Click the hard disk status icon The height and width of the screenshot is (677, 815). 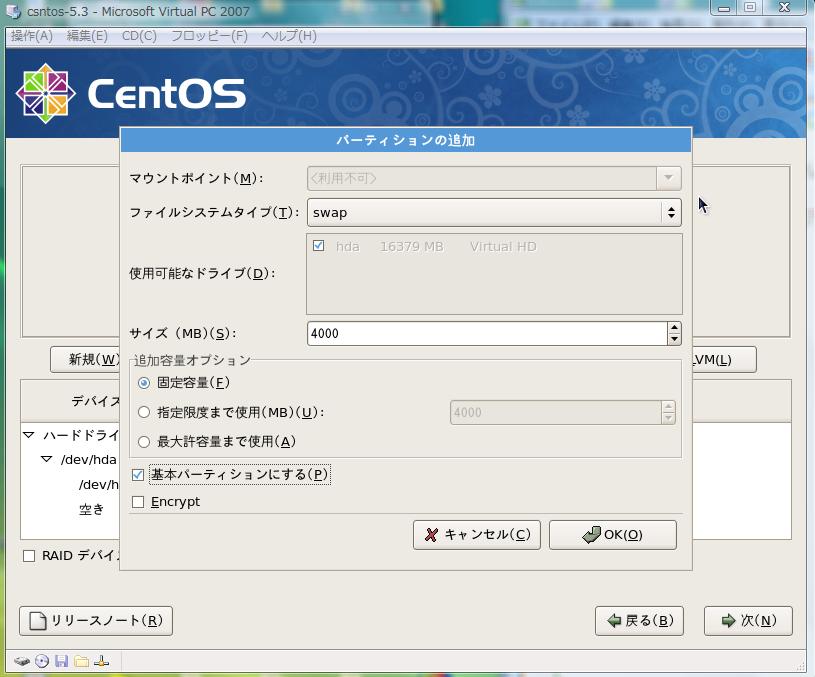(x=22, y=661)
